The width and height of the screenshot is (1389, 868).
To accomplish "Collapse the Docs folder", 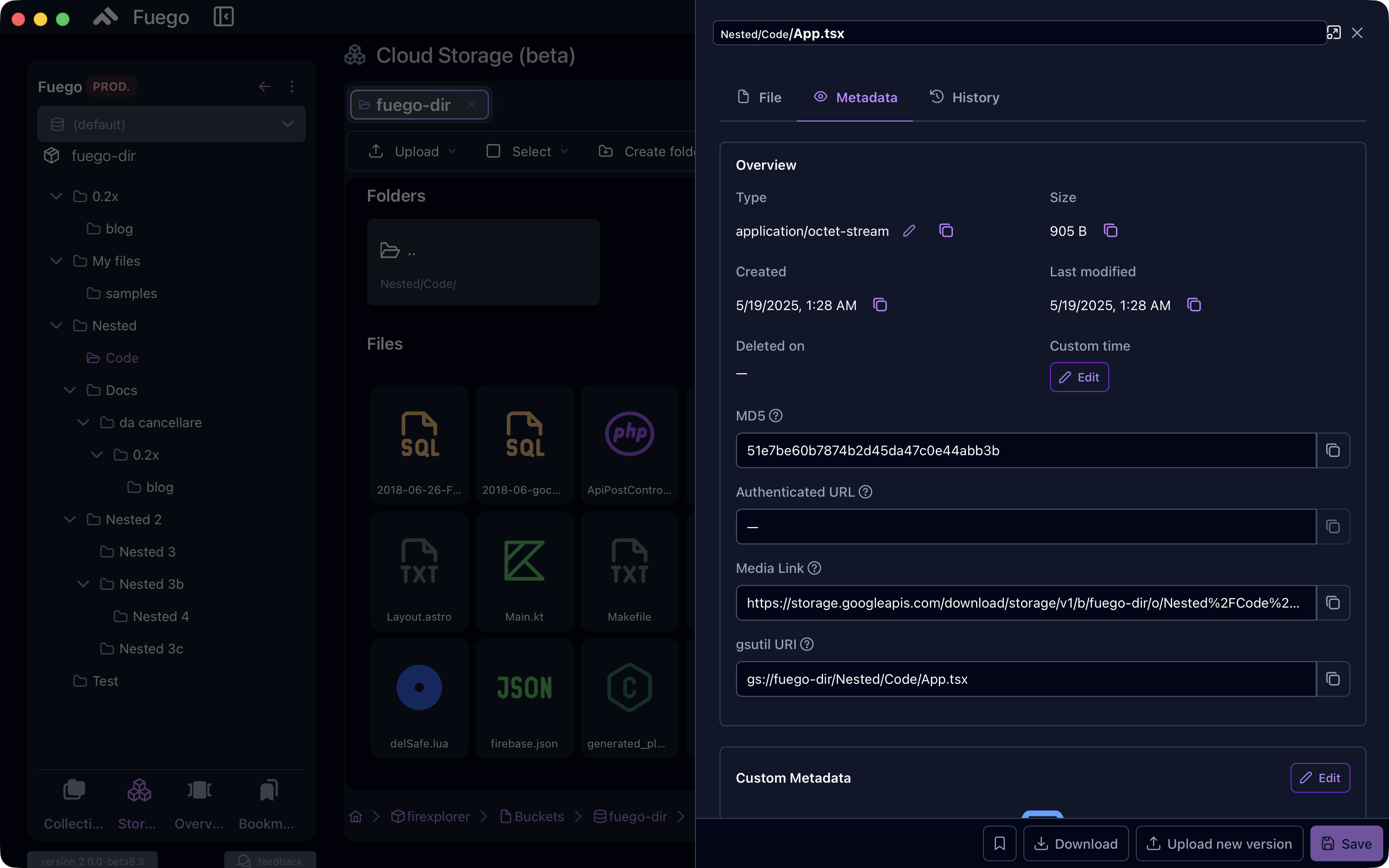I will [69, 391].
